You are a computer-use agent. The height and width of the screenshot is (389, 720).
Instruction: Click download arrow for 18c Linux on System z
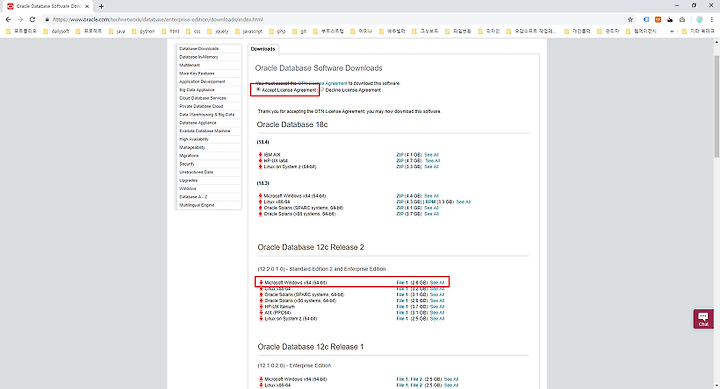tap(260, 167)
